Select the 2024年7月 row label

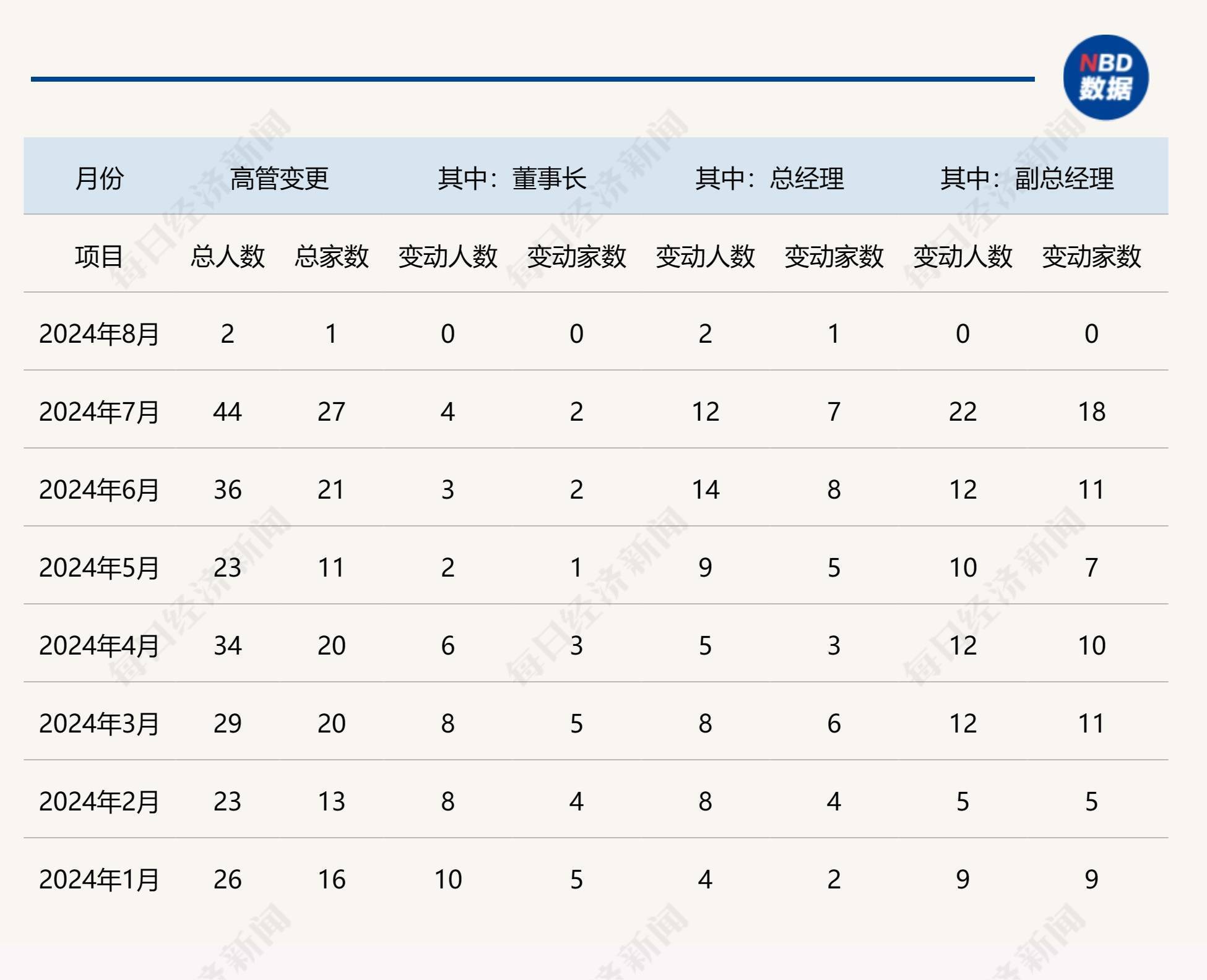tap(99, 412)
